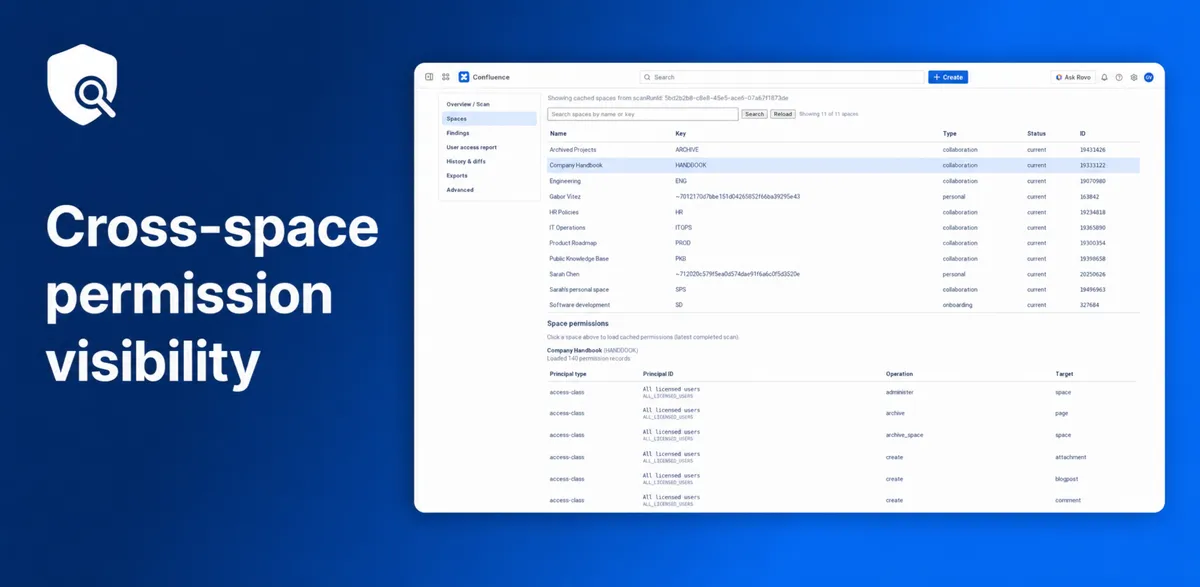
Task: Click the Reload button
Action: pos(783,114)
